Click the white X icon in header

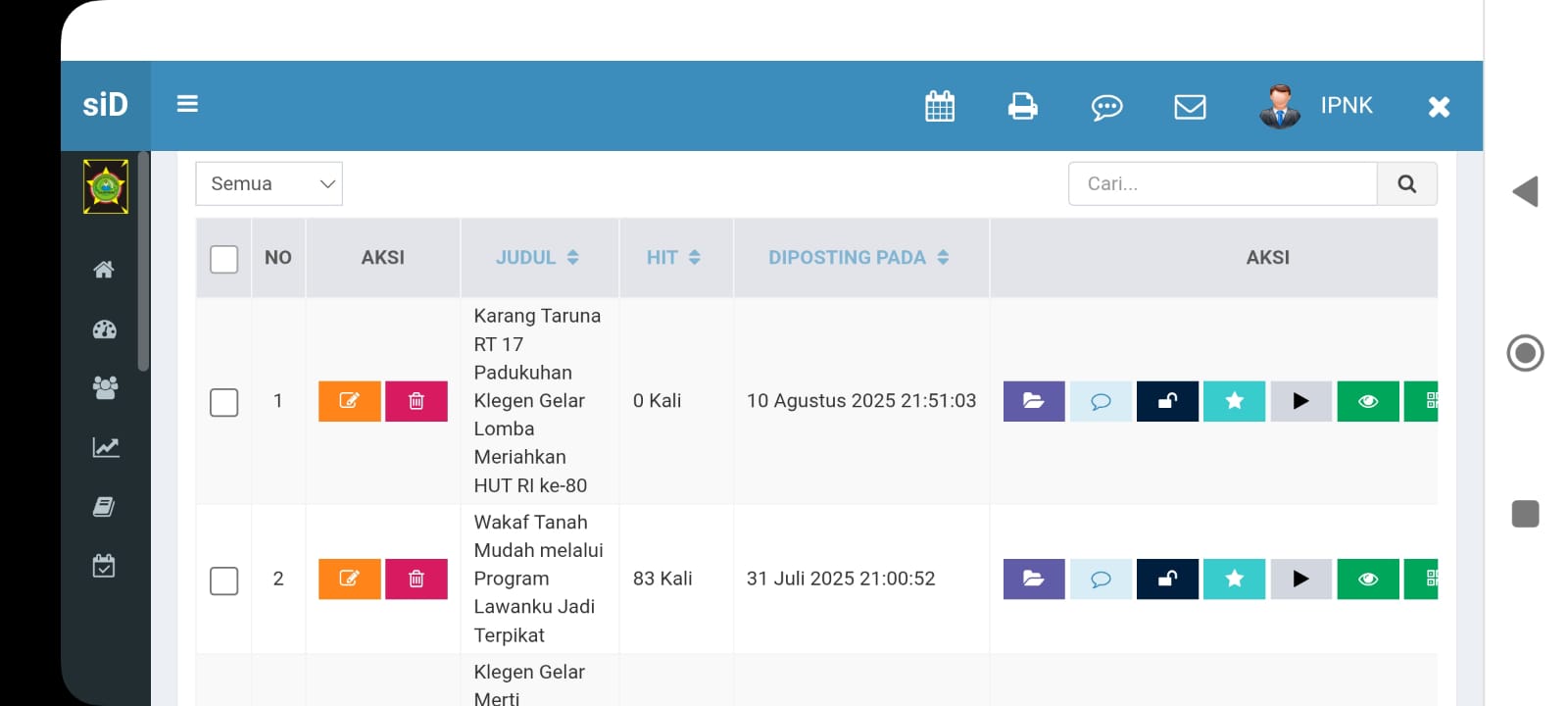[x=1439, y=106]
